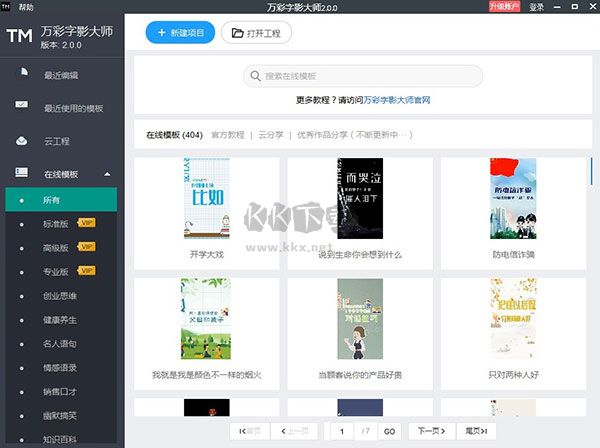This screenshot has height=448, width=600.
Task: Select 标准版 category
Action: [56, 224]
